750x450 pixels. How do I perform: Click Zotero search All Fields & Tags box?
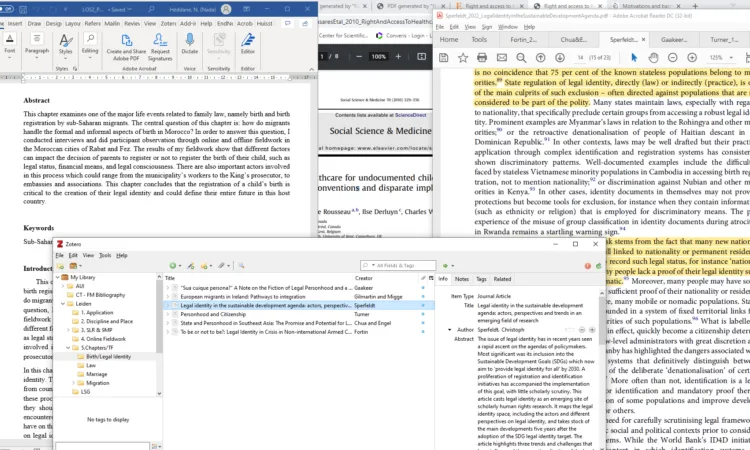(x=398, y=265)
